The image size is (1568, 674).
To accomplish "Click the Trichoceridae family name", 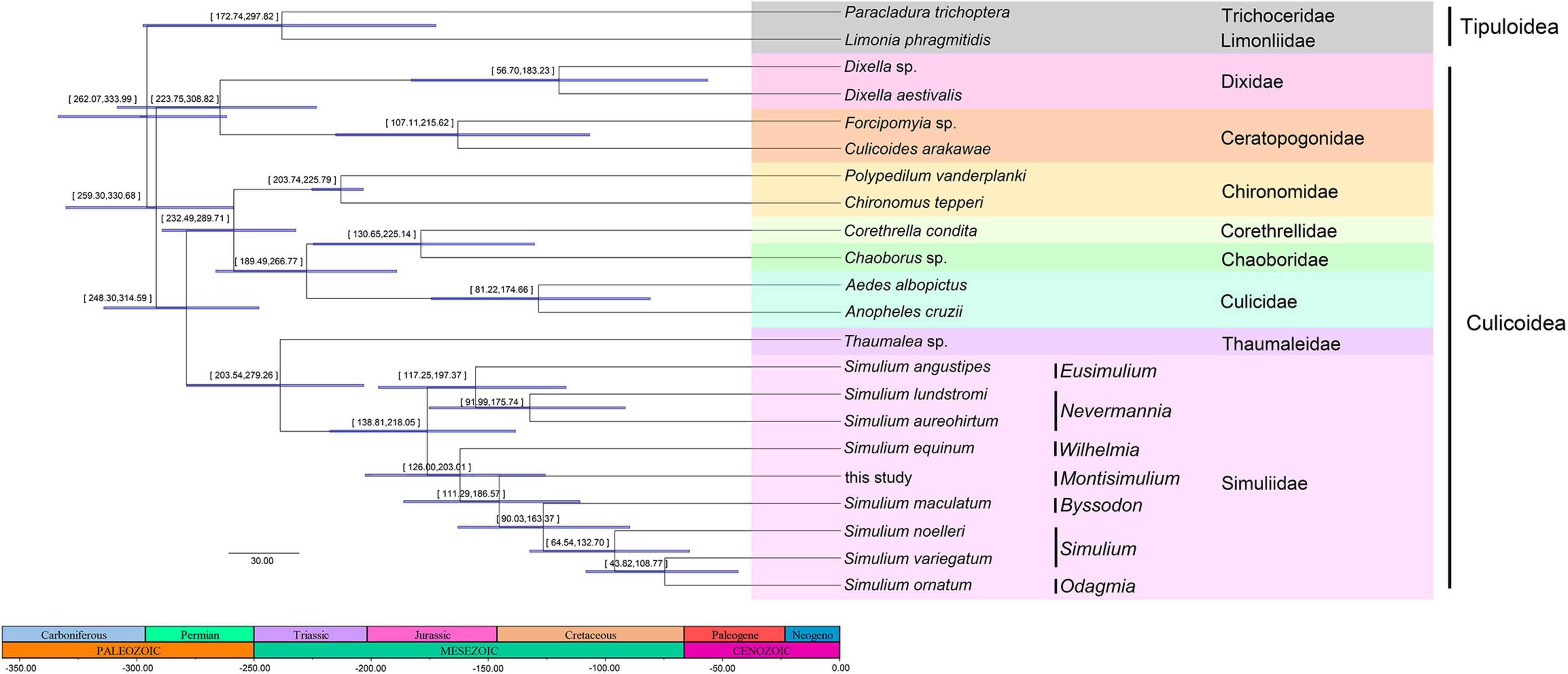I will (x=1278, y=16).
